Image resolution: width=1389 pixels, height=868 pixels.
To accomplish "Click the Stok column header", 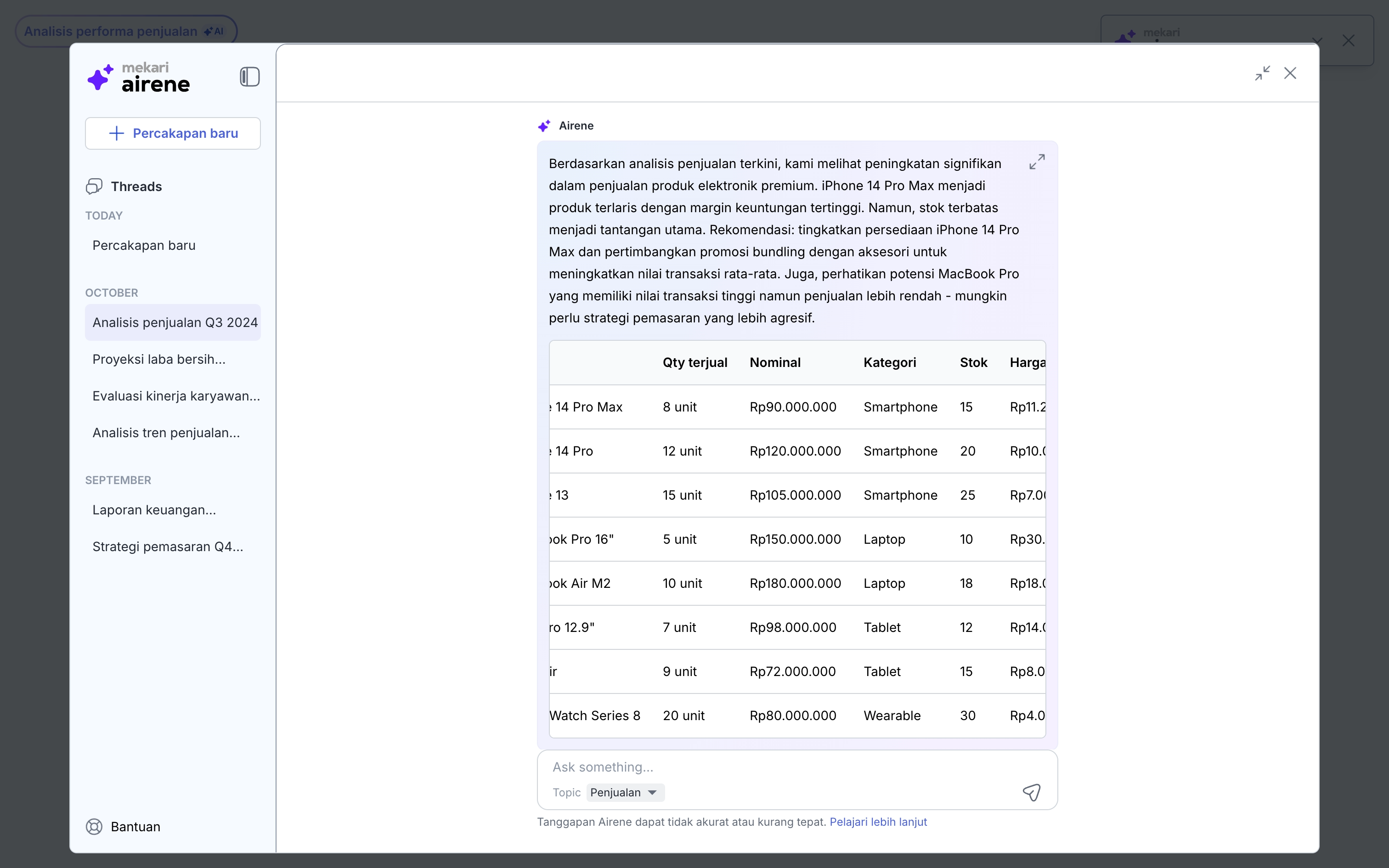I will coord(973,362).
